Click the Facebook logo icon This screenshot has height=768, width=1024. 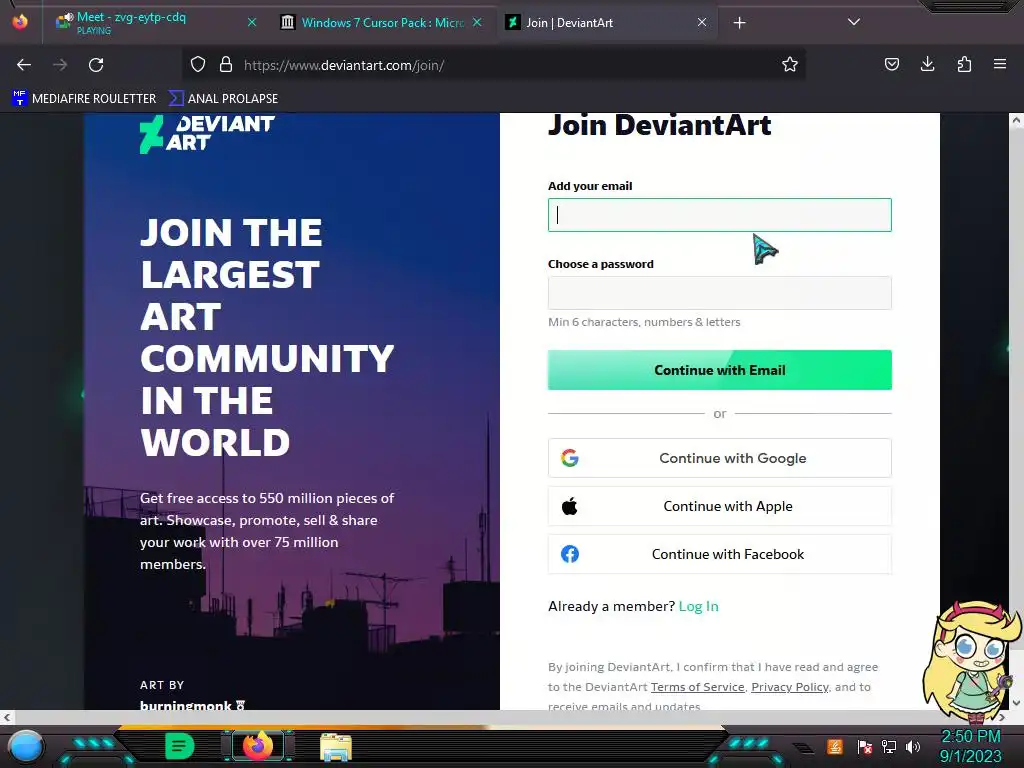point(569,554)
